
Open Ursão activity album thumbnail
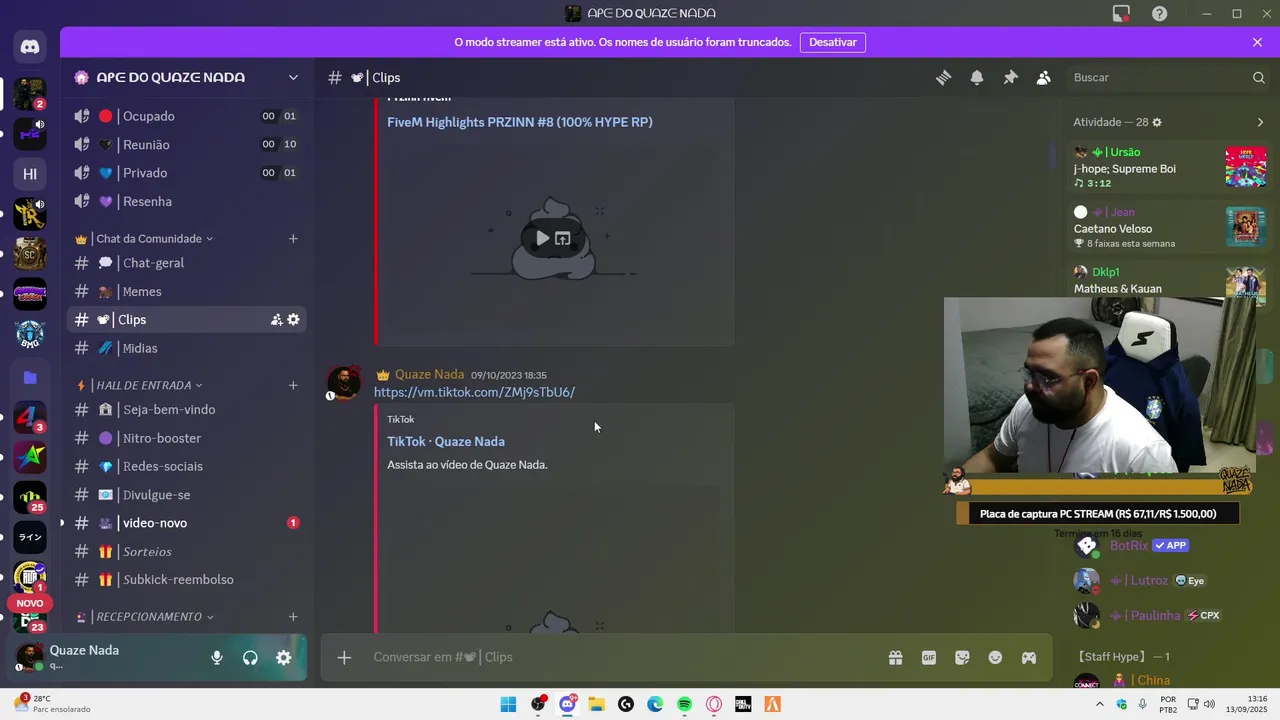[1246, 167]
